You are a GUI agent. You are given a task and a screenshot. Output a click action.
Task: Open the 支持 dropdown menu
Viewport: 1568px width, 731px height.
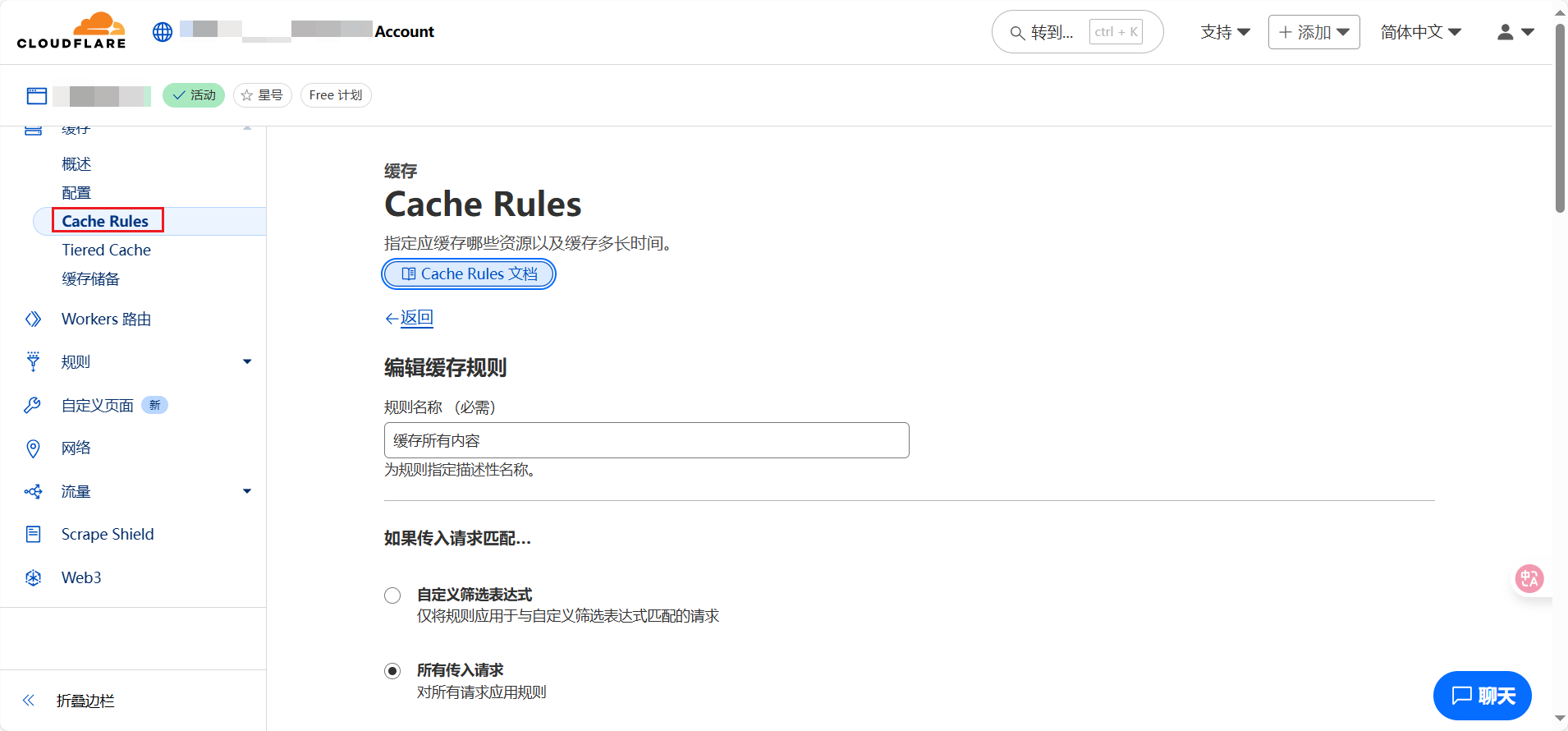point(1225,32)
